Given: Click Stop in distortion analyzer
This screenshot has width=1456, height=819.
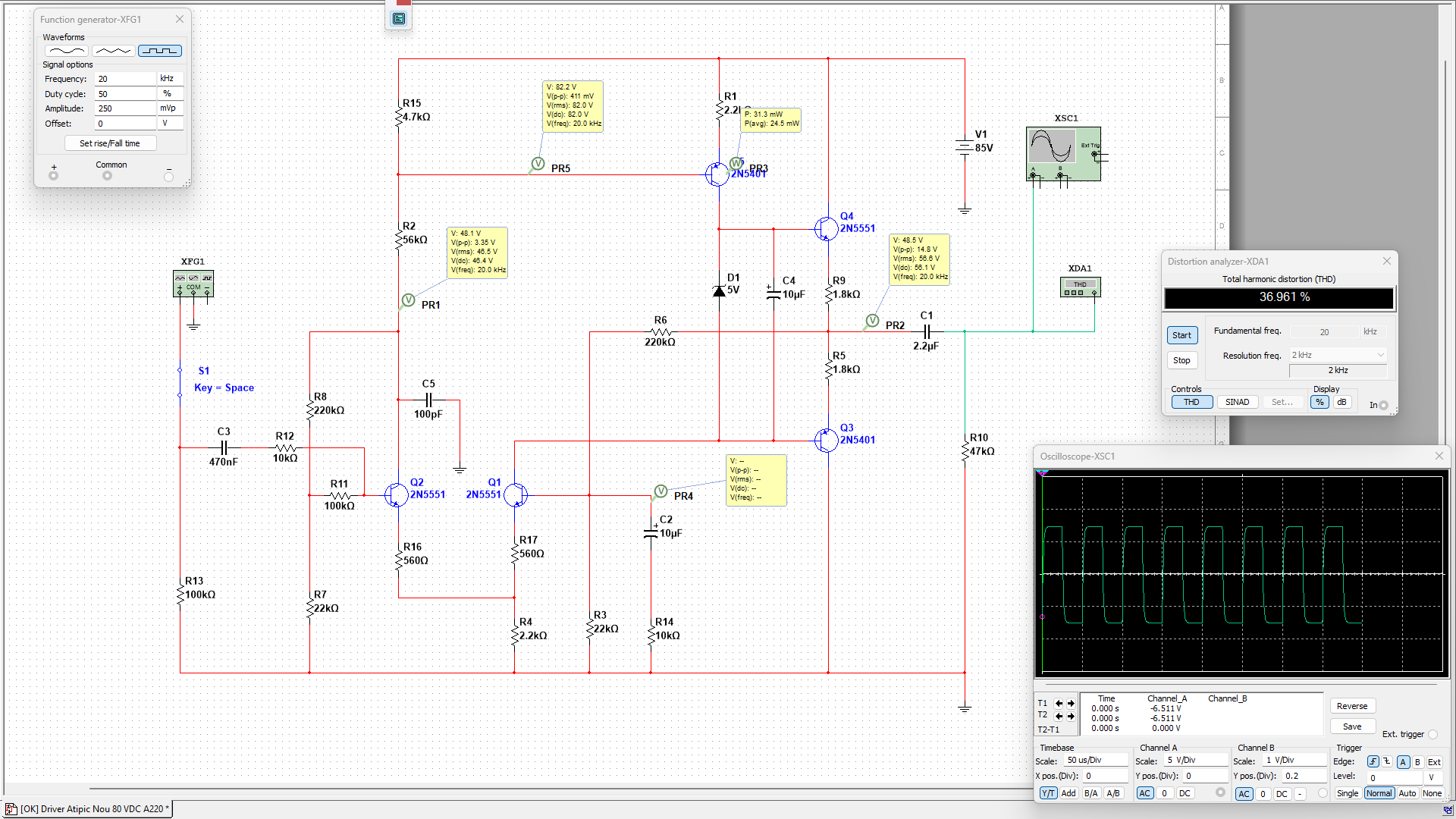Looking at the screenshot, I should 1181,360.
